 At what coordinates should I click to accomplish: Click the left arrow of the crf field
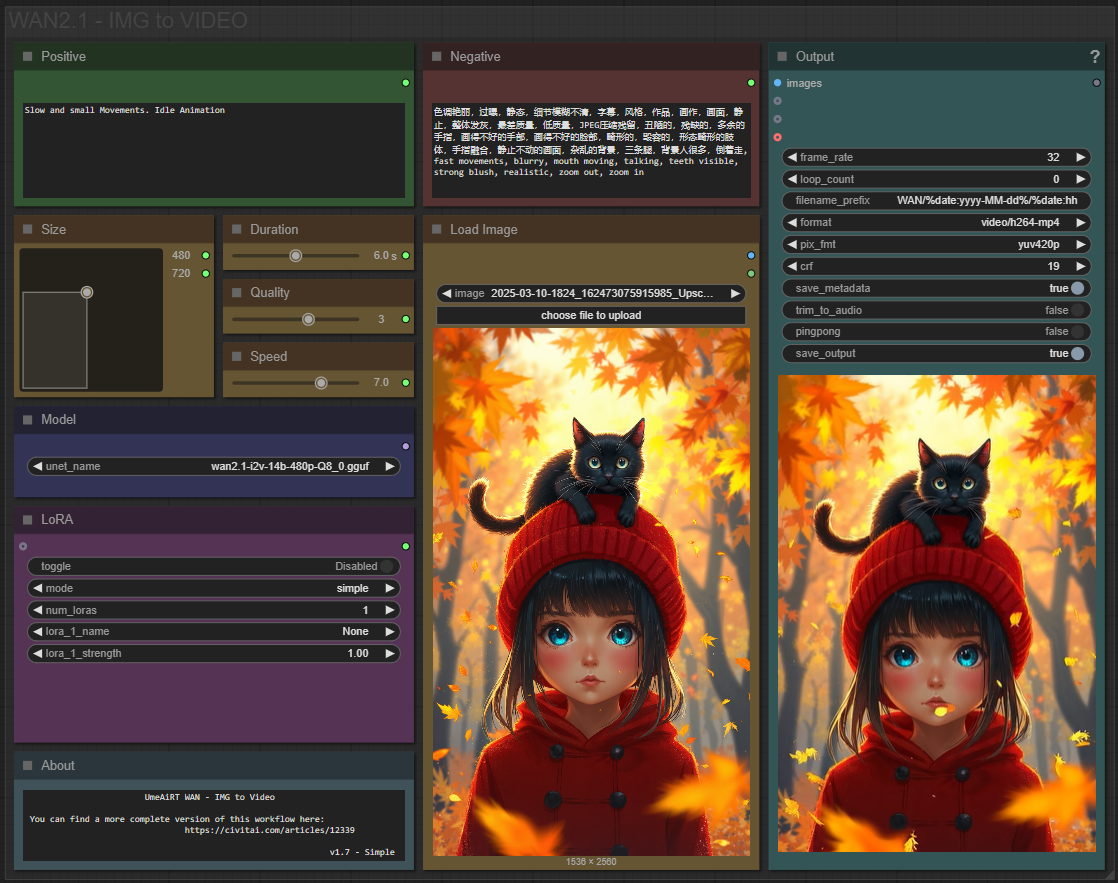792,266
